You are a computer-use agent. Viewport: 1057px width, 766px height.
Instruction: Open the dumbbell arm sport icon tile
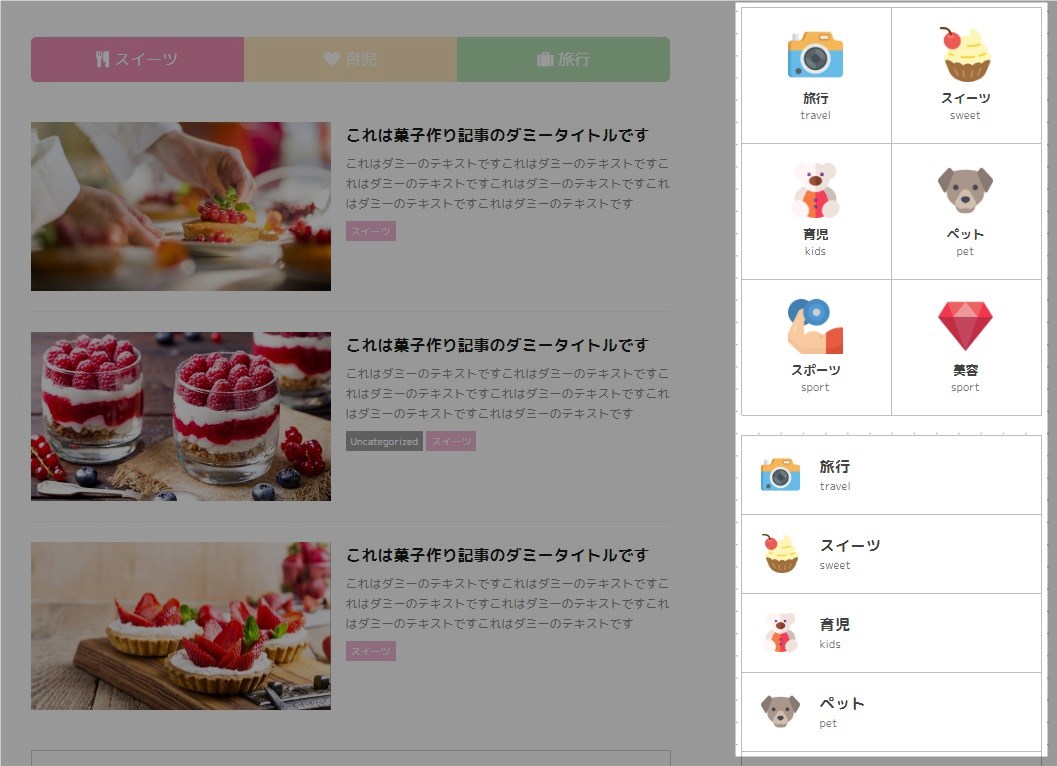point(815,326)
